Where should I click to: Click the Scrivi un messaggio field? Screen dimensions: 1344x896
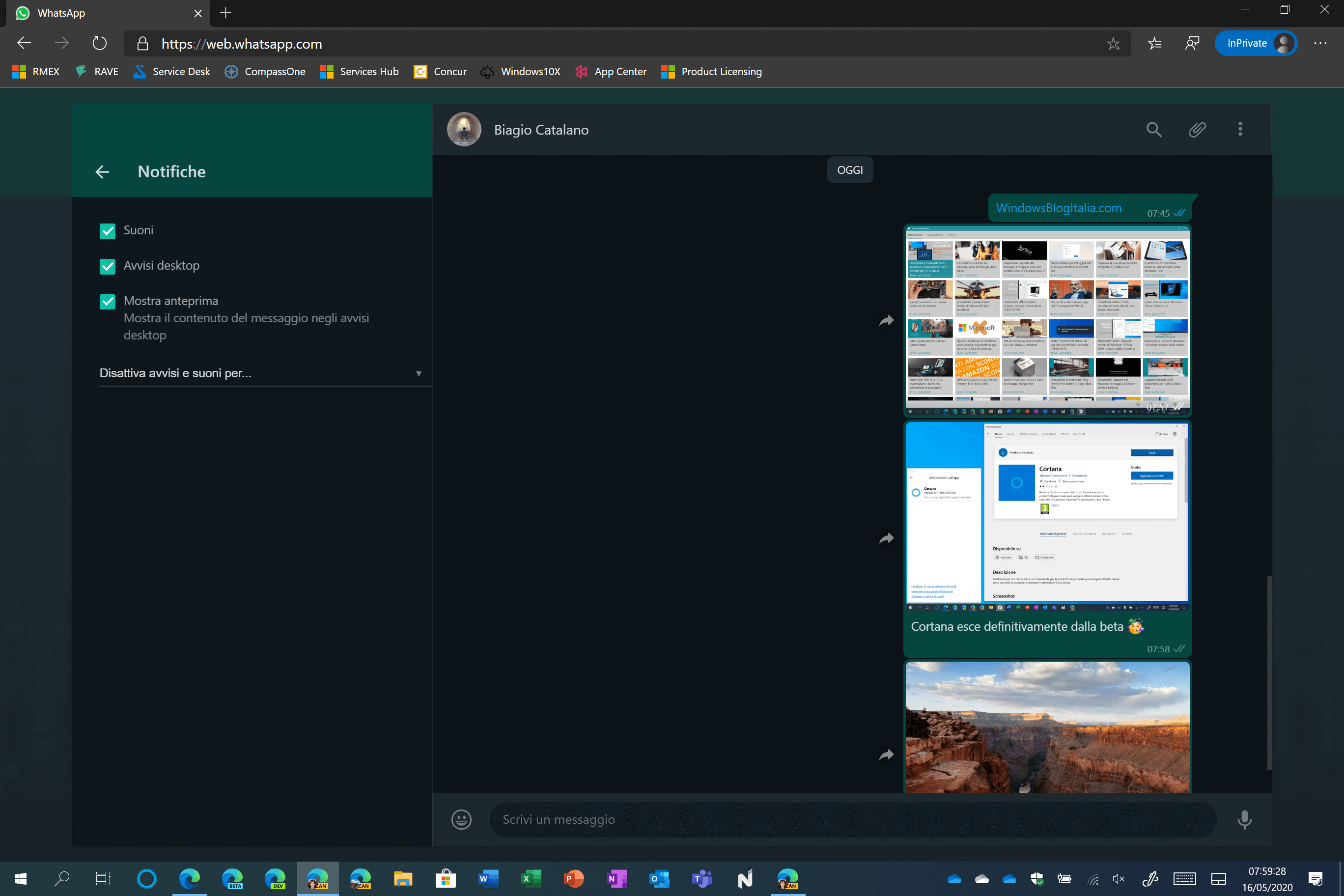853,819
